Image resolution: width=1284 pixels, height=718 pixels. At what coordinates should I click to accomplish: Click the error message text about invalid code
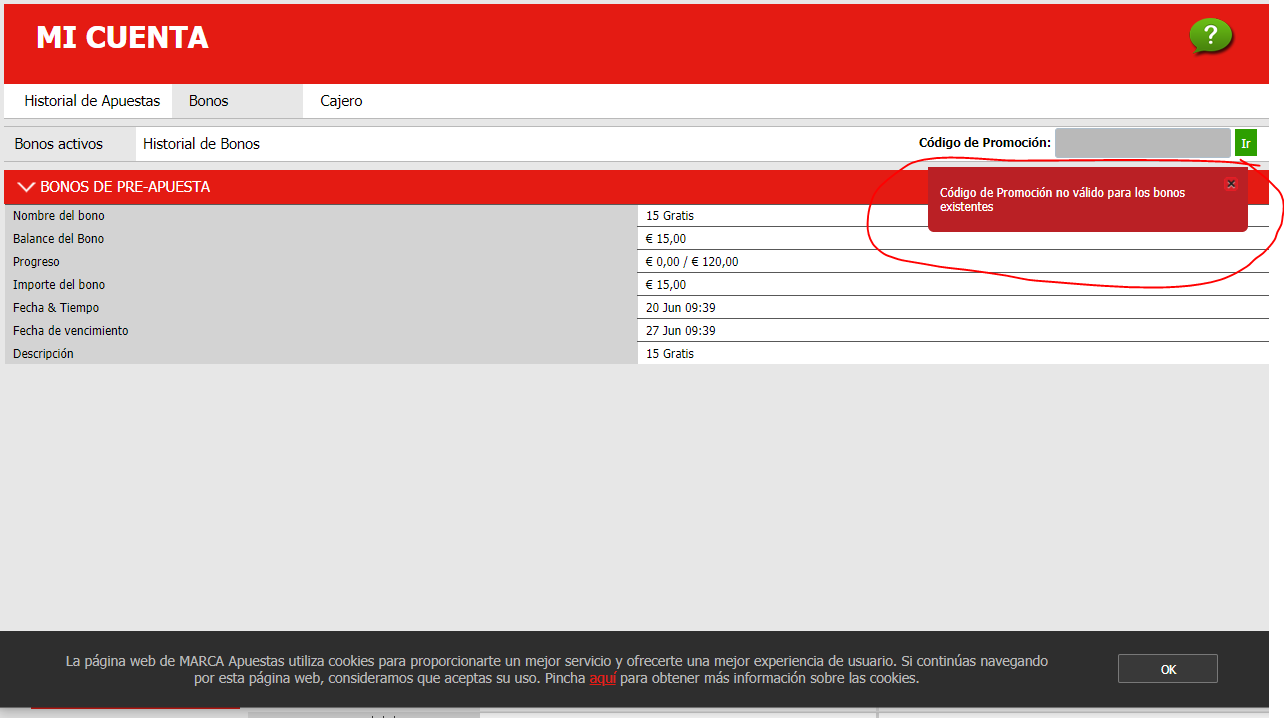click(x=1062, y=199)
